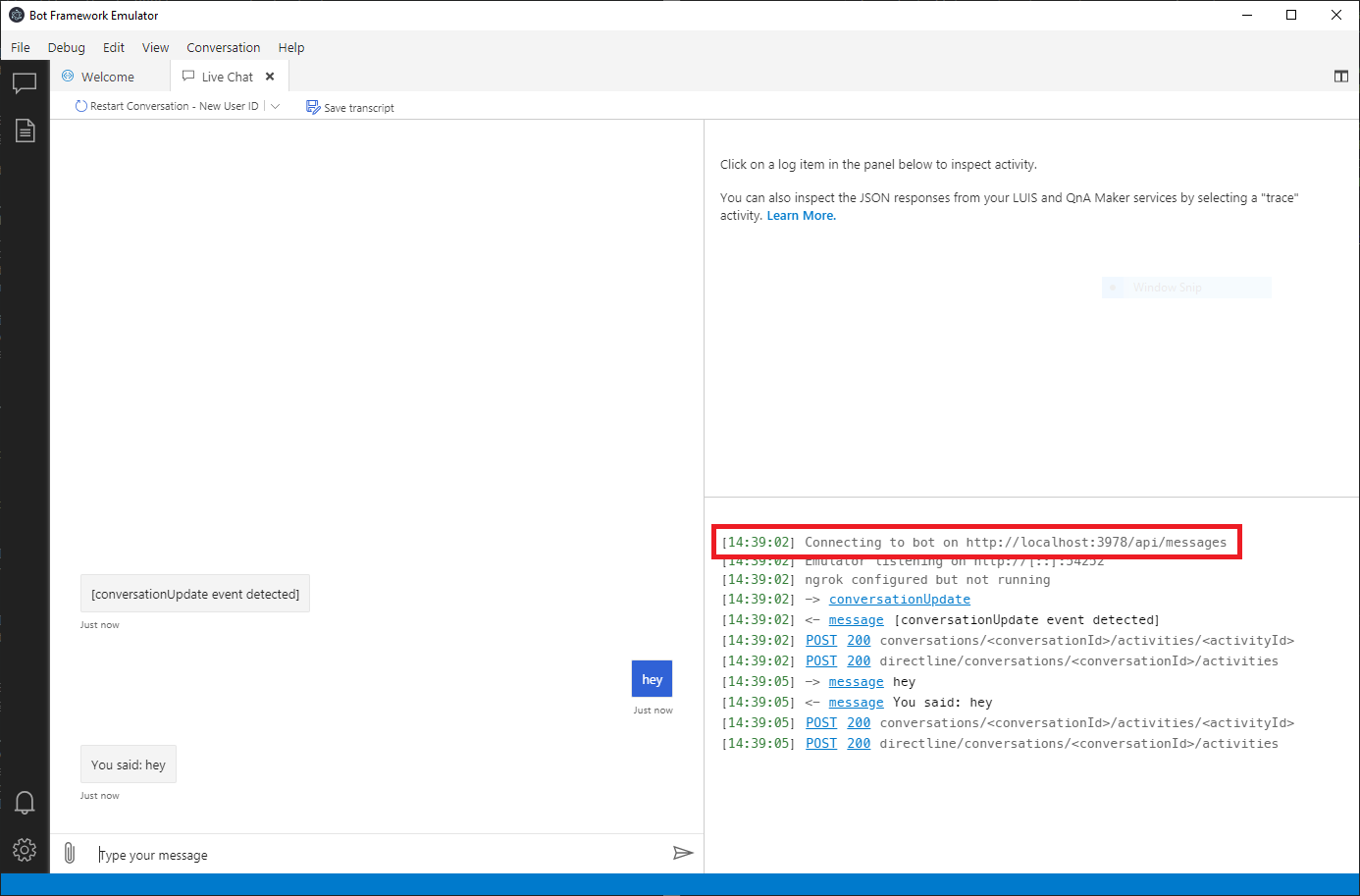Viewport: 1360px width, 896px height.
Task: Close the Live Chat tab
Action: coord(270,77)
